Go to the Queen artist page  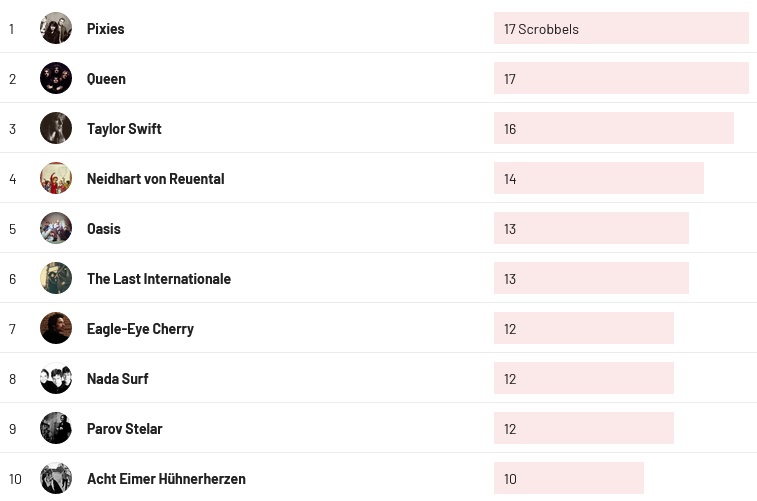tap(106, 79)
